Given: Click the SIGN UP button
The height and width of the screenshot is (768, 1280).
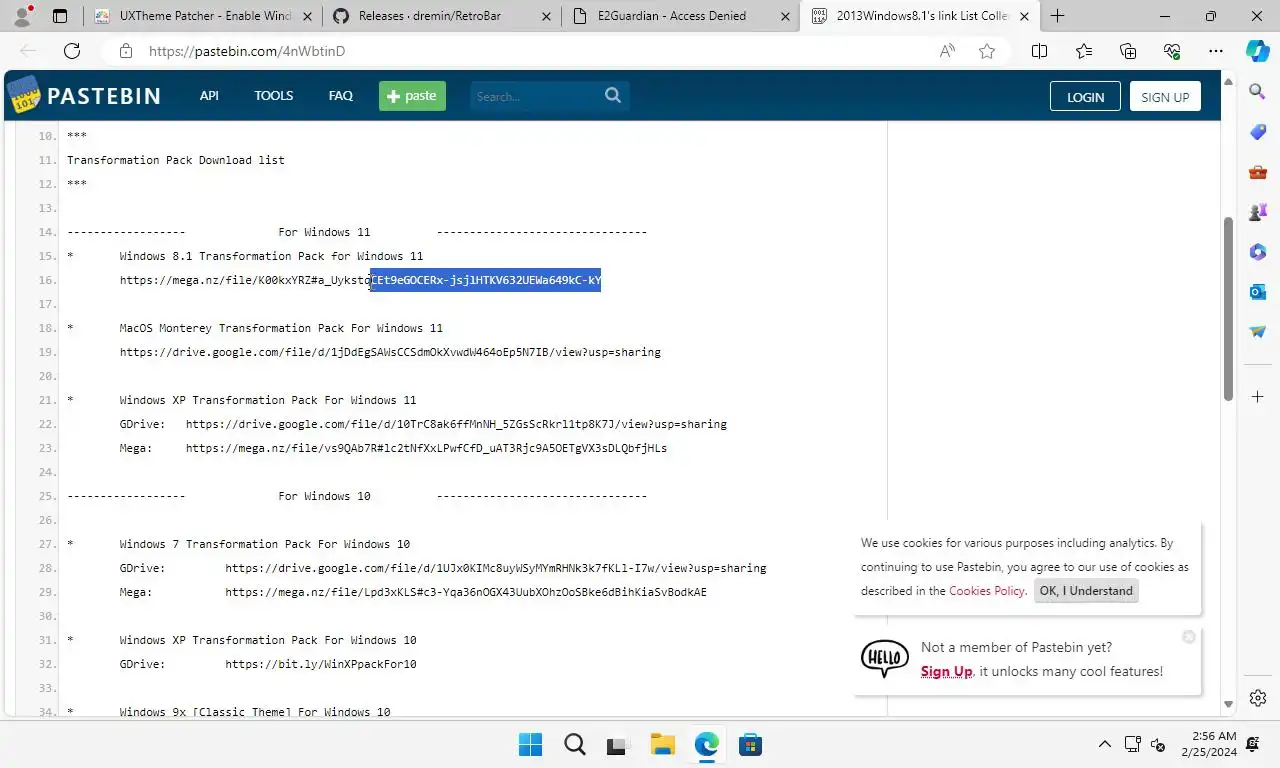Looking at the screenshot, I should coord(1165,97).
